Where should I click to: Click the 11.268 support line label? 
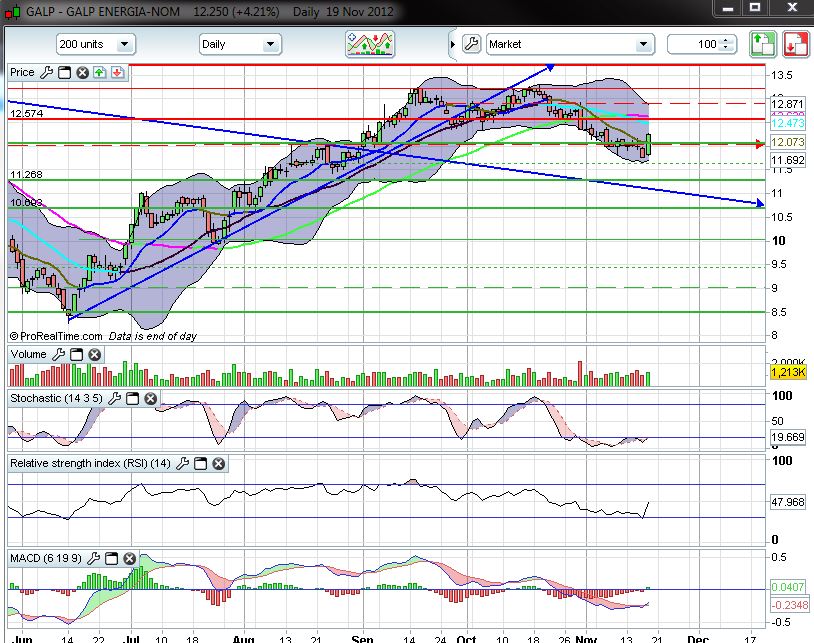(26, 174)
